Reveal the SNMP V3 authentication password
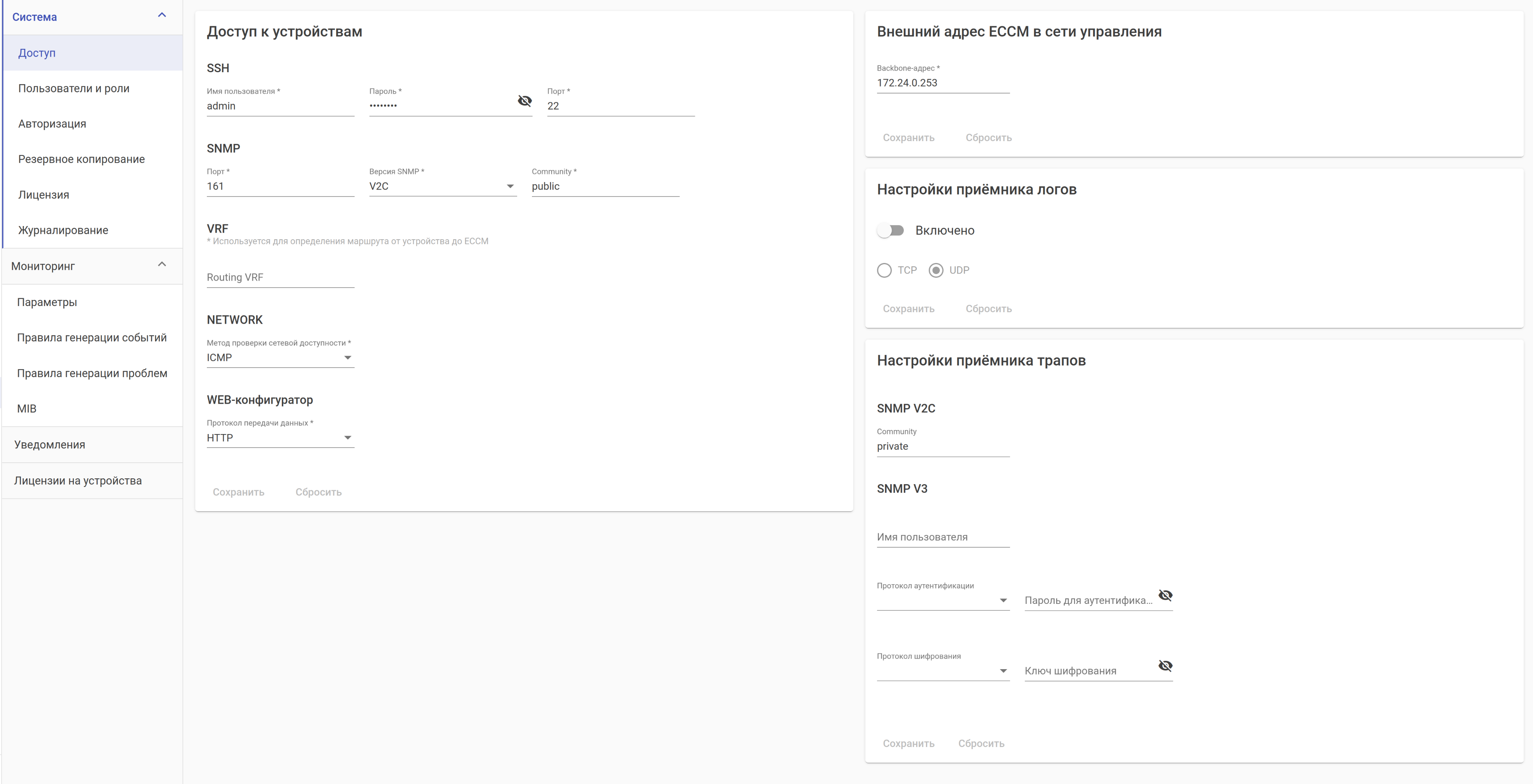 point(1165,595)
